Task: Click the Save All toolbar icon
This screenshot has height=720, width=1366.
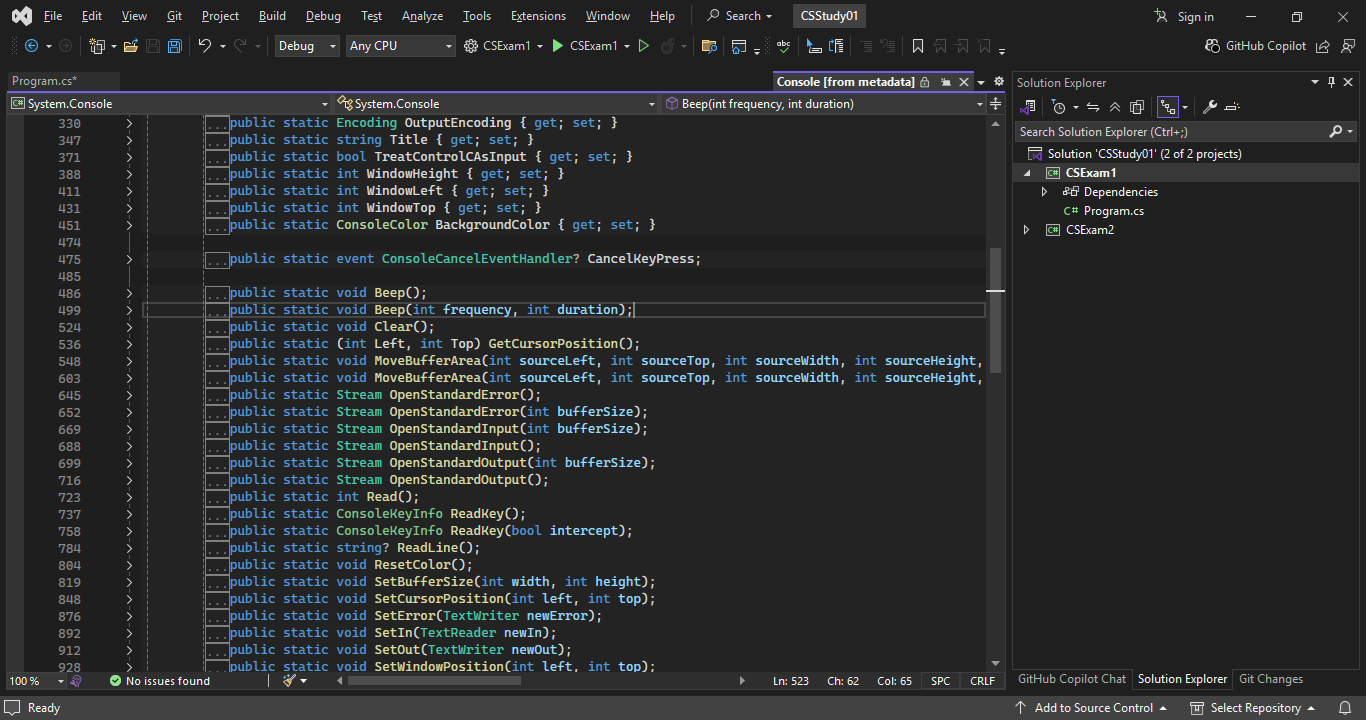Action: (174, 46)
